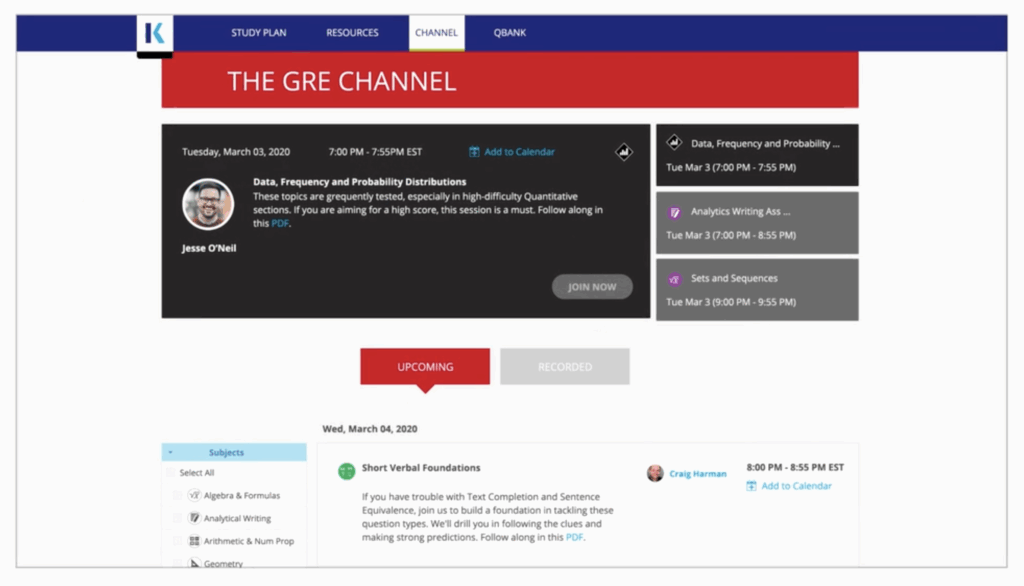Click the chart icon on Data Frequency session
This screenshot has width=1024, height=586.
coord(673,143)
